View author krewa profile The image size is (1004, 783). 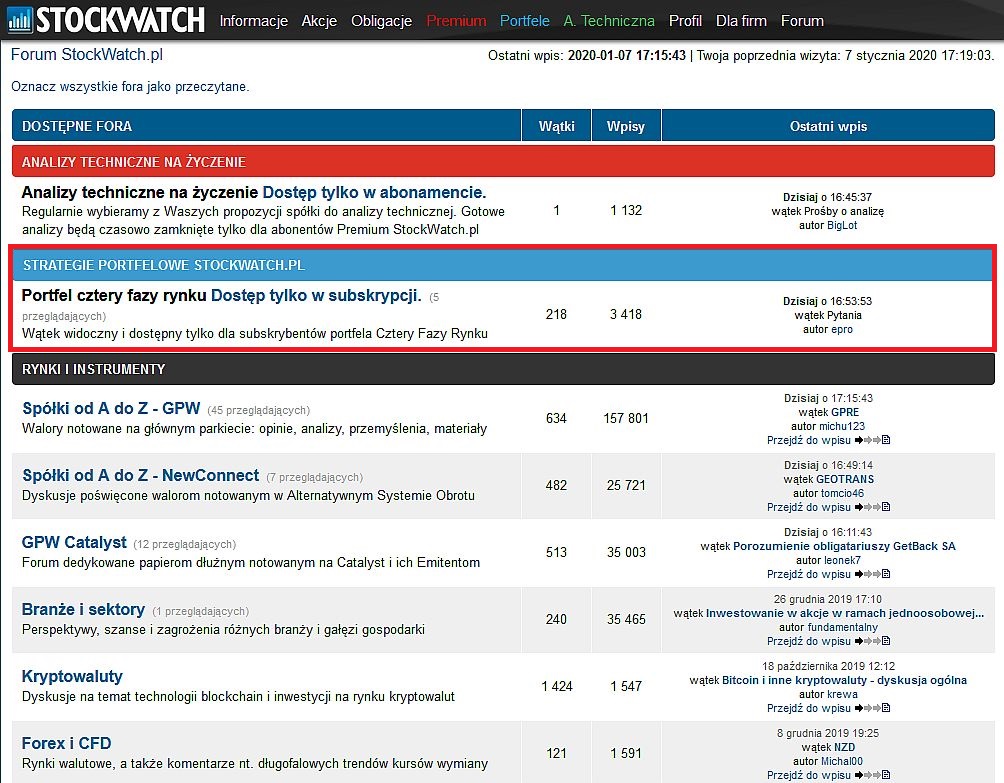(842, 694)
